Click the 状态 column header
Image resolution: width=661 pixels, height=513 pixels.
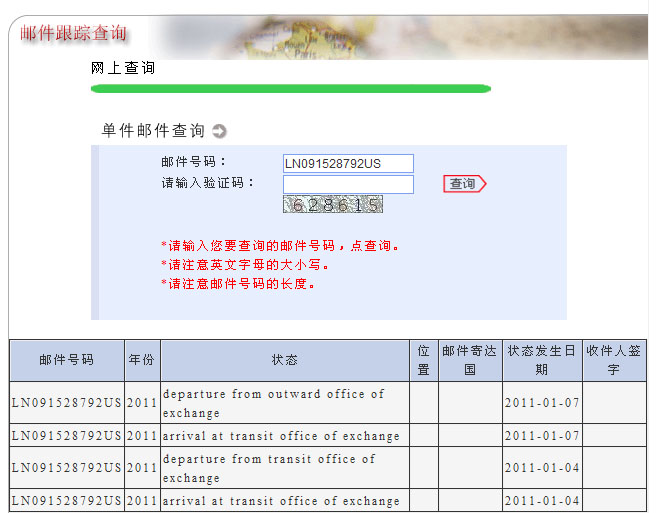point(285,360)
